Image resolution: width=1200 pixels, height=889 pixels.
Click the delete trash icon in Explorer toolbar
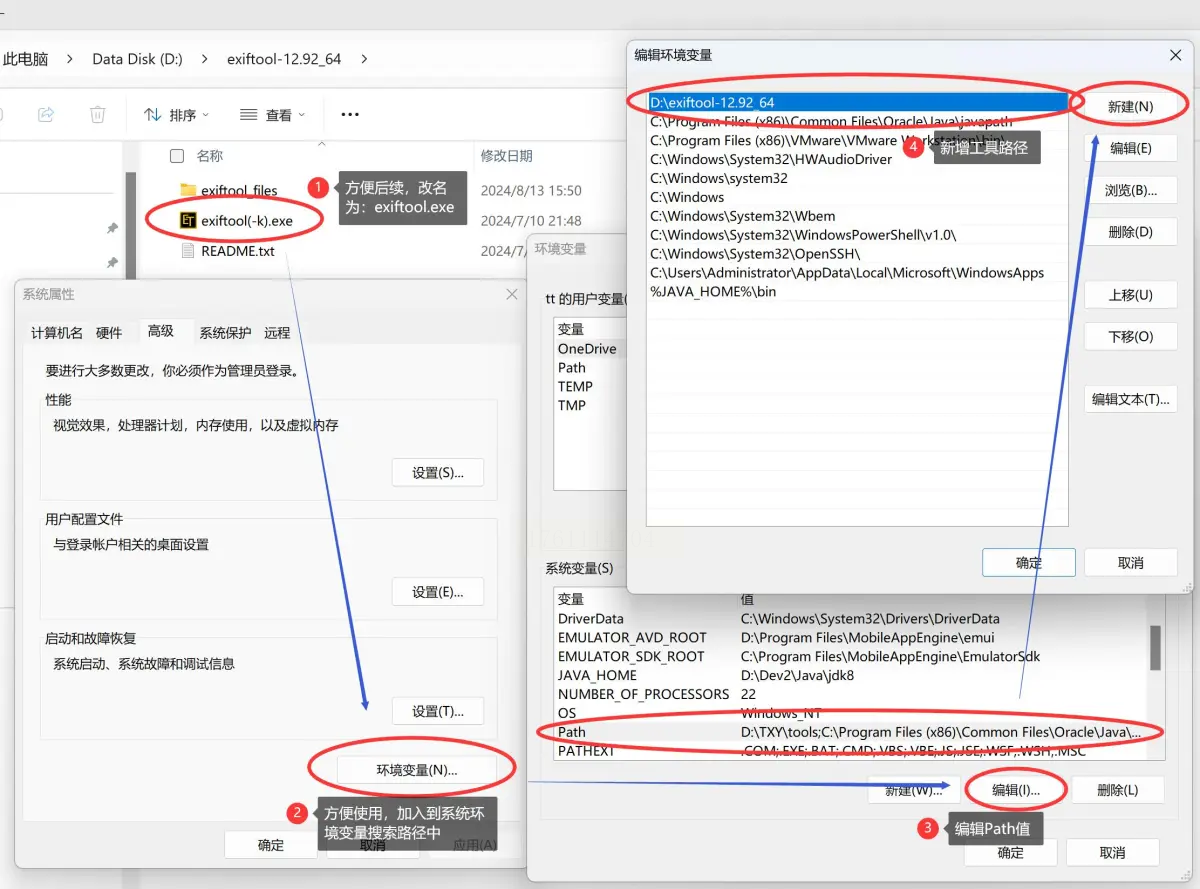pos(97,115)
